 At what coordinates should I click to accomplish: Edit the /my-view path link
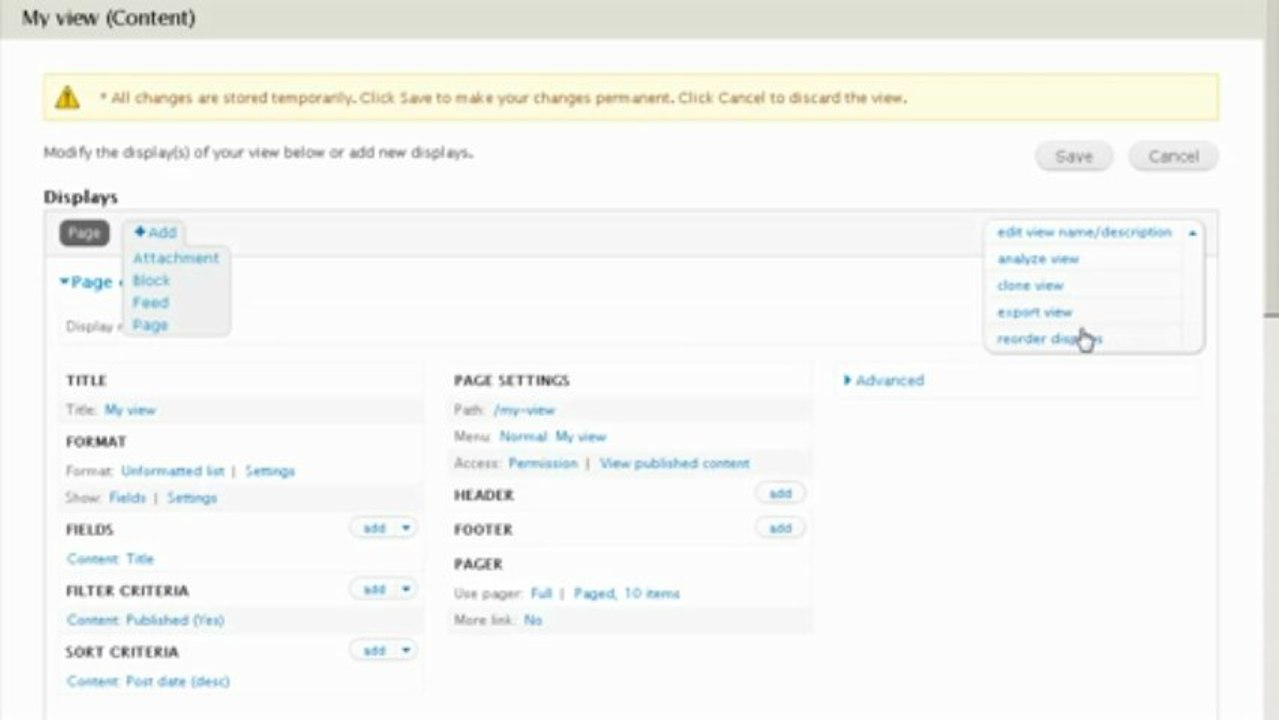(524, 410)
